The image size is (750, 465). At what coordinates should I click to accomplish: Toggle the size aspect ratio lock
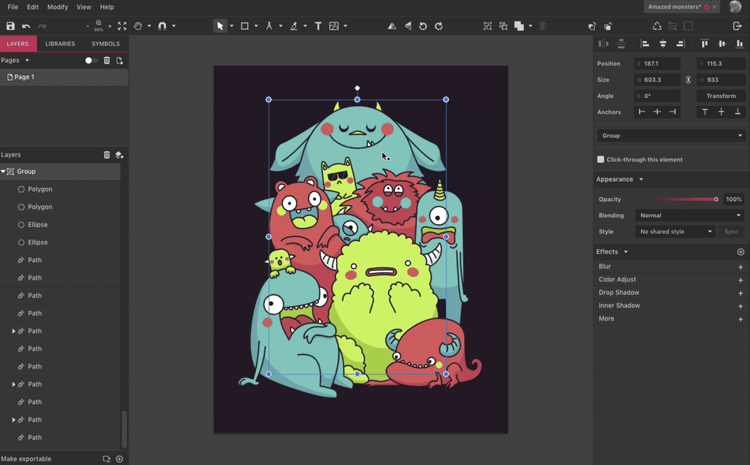[688, 80]
